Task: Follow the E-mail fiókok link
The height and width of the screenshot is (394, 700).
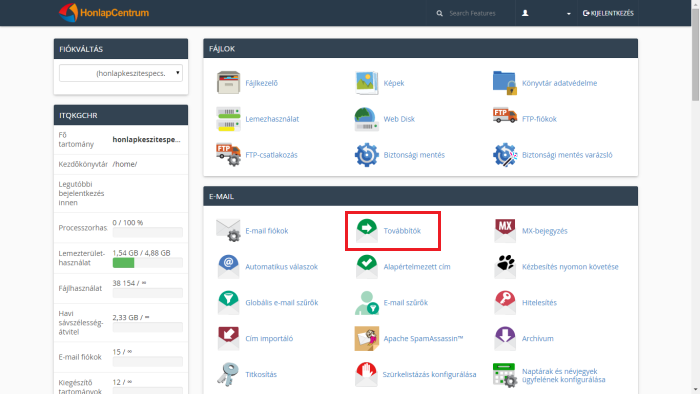Action: [x=267, y=231]
